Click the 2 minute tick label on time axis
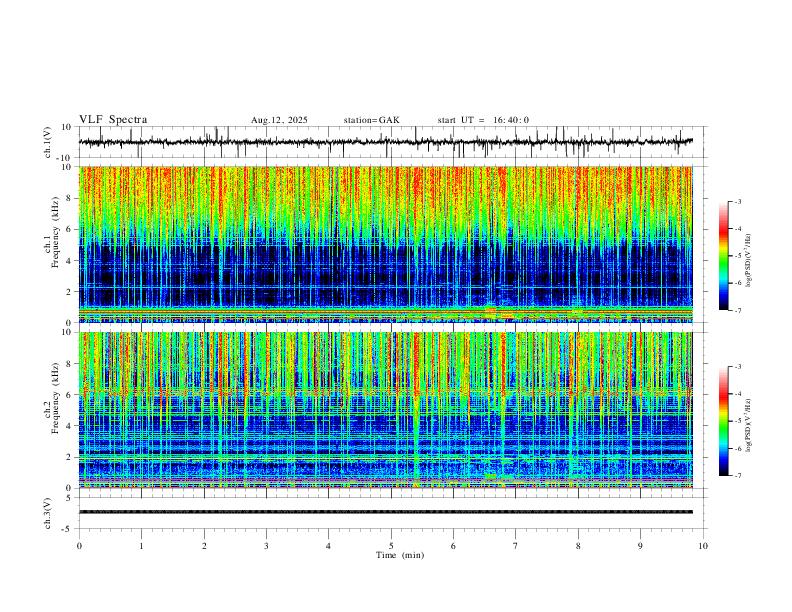792x612 pixels. (x=204, y=546)
